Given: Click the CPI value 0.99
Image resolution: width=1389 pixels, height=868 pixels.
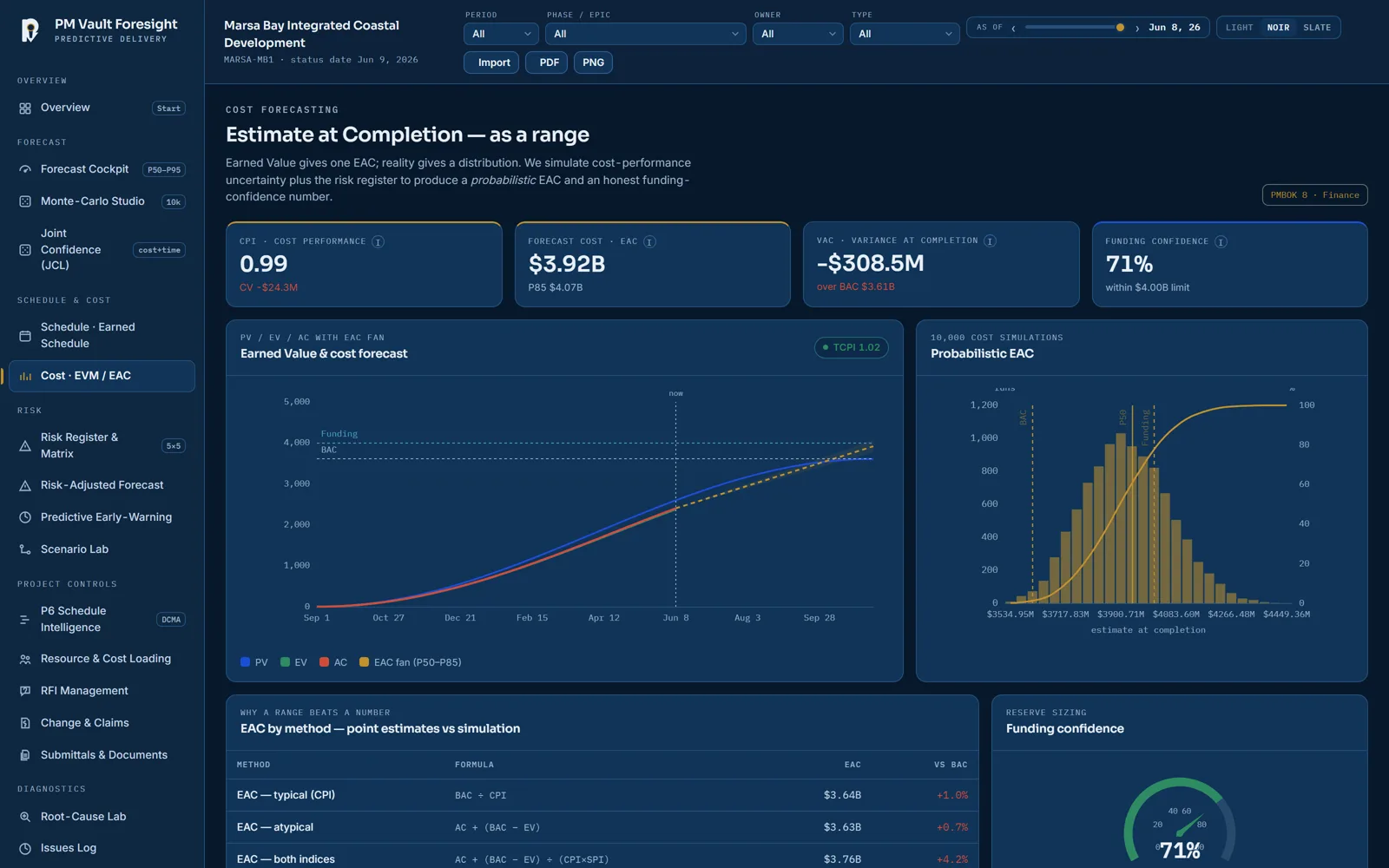Looking at the screenshot, I should click(264, 264).
